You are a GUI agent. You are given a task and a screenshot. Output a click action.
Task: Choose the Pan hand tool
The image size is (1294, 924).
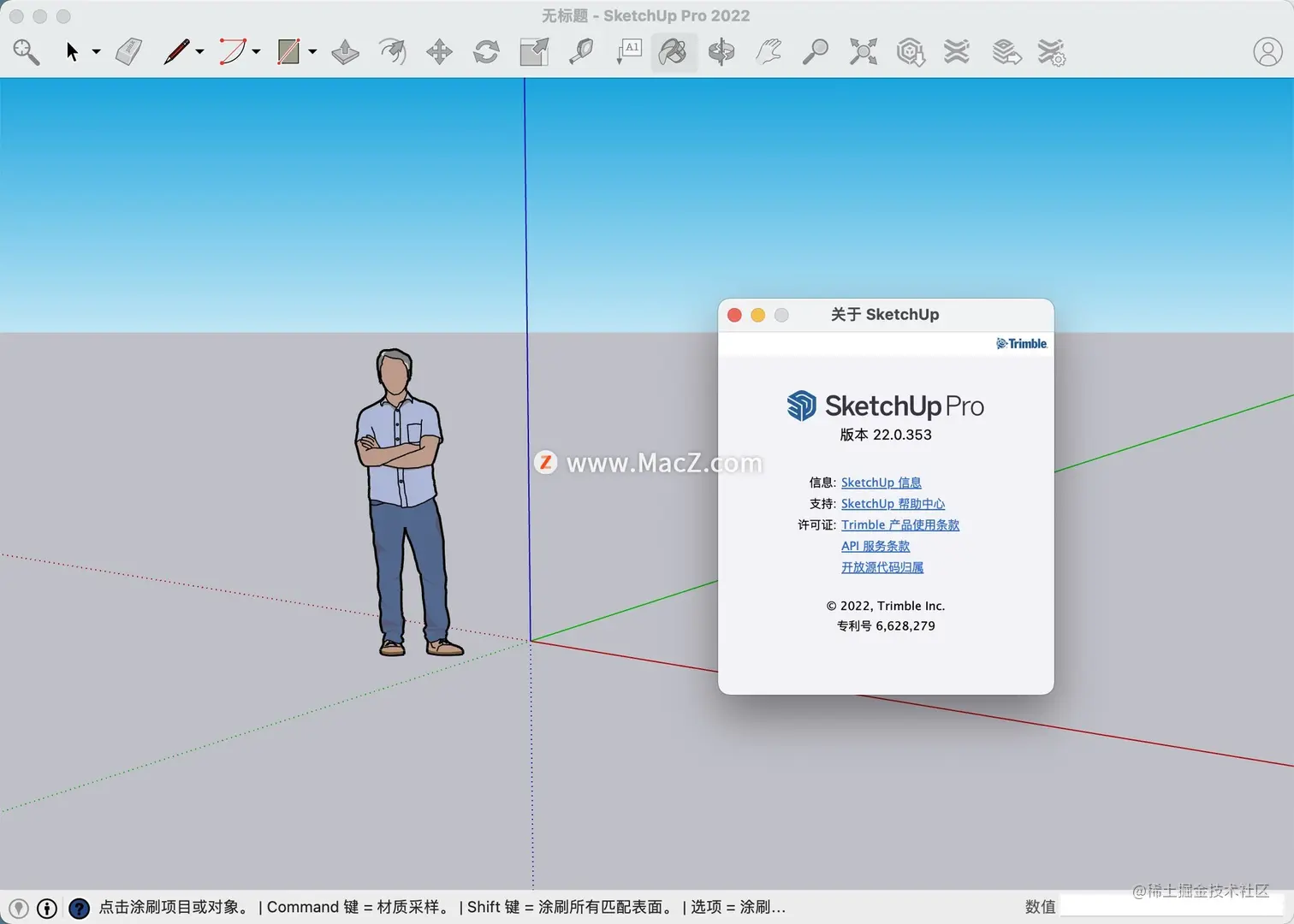tap(769, 52)
